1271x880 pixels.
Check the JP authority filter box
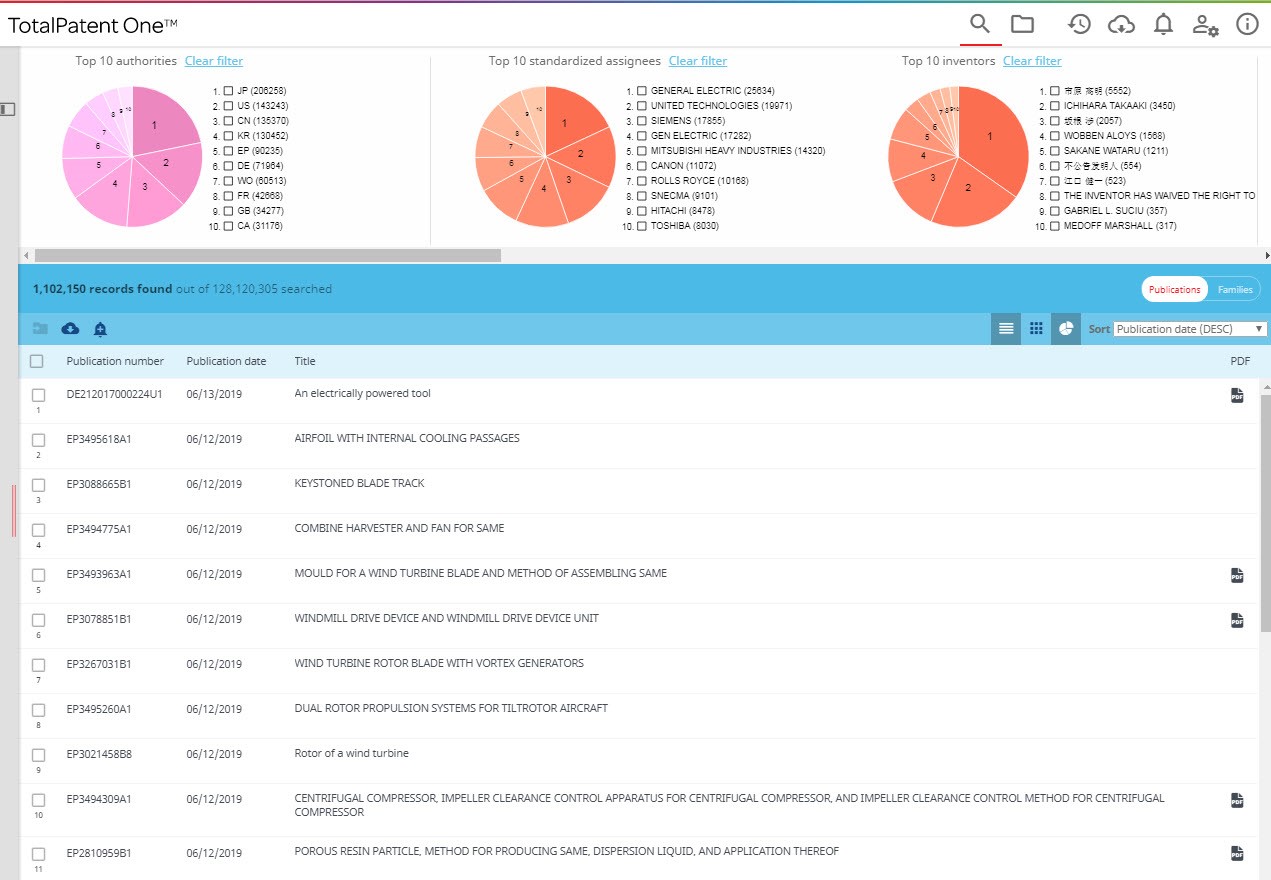click(229, 91)
